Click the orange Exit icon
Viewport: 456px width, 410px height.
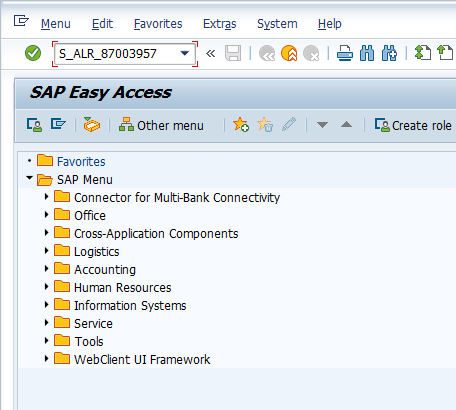[x=289, y=53]
